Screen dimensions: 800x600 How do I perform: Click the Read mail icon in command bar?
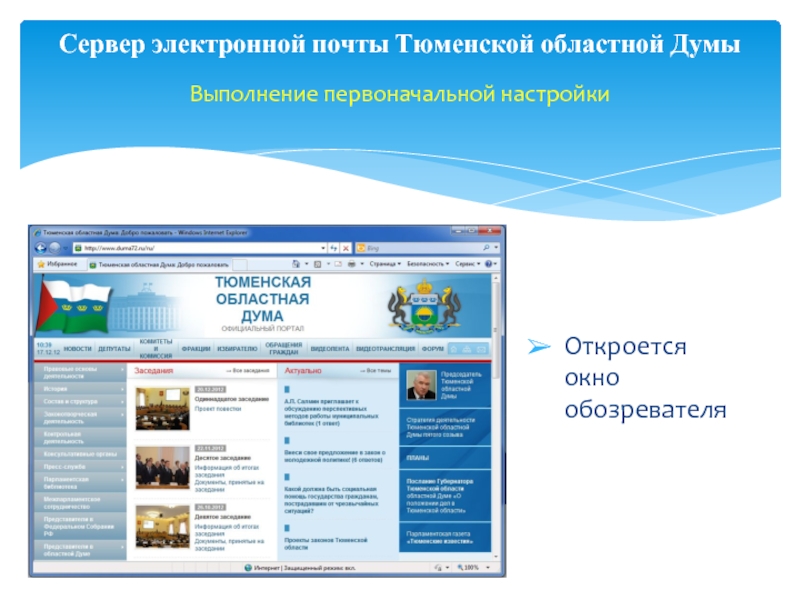(338, 264)
